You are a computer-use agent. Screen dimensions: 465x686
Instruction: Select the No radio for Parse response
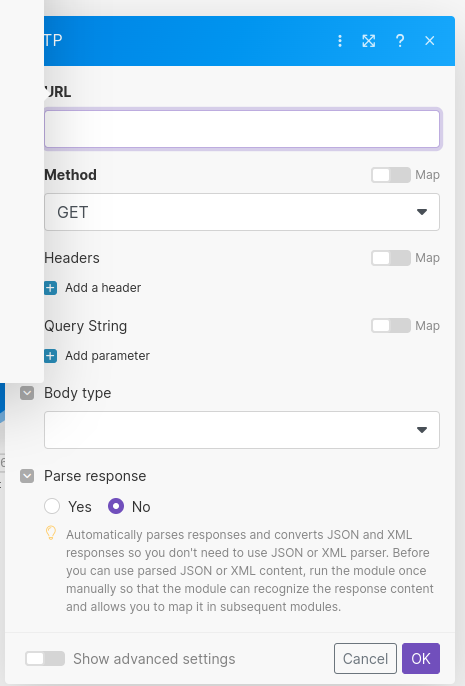pyautogui.click(x=116, y=506)
